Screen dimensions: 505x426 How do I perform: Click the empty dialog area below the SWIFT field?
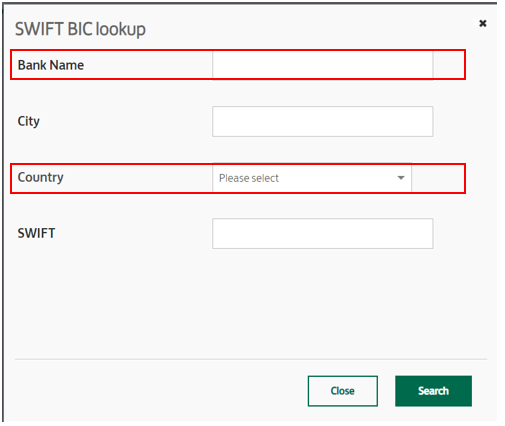251,303
